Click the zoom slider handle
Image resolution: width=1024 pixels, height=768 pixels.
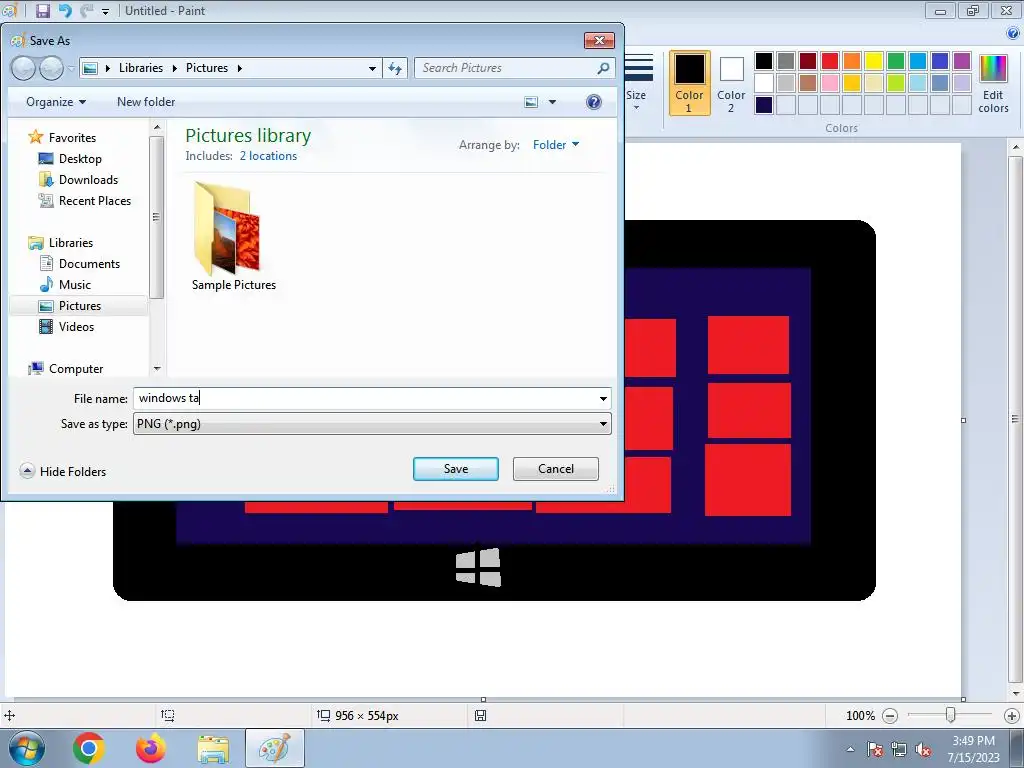(950, 716)
